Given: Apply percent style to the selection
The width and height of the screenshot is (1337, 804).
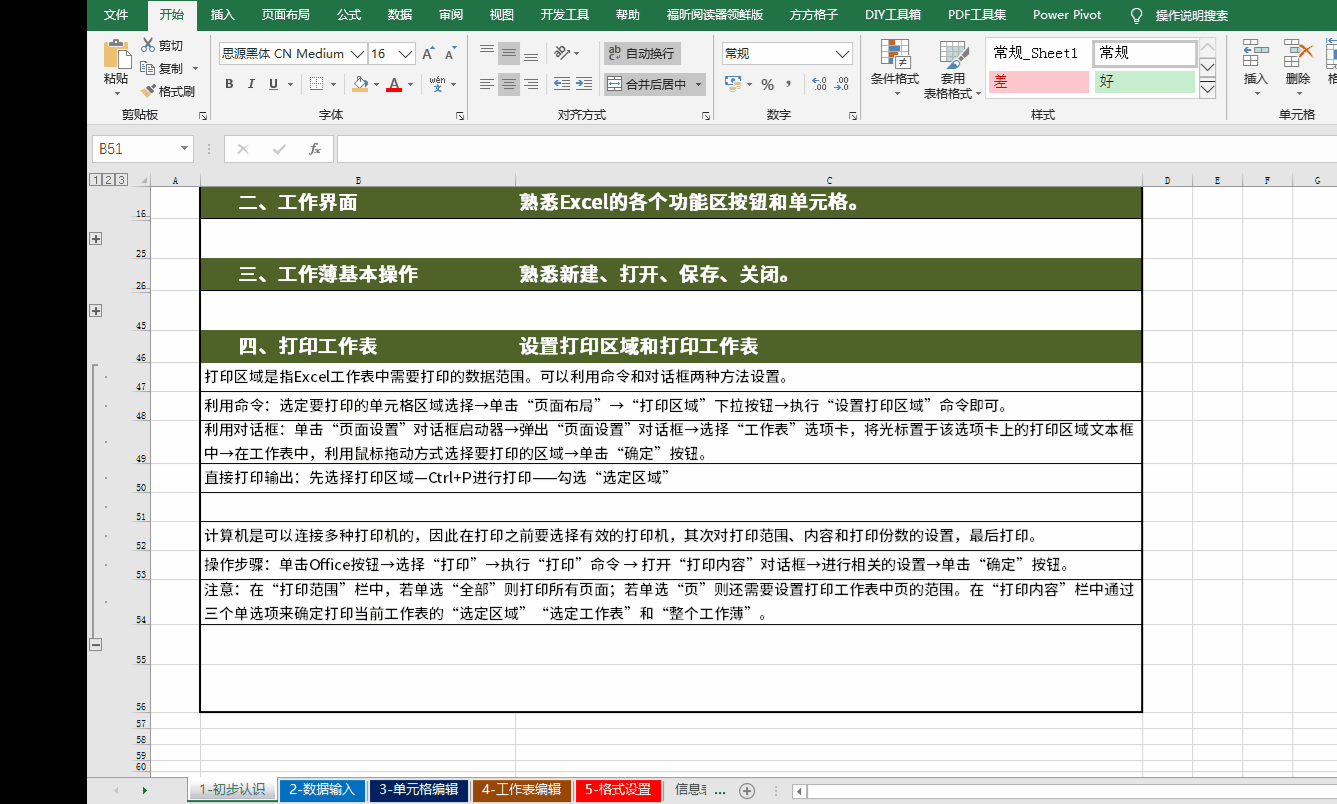Looking at the screenshot, I should coord(768,85).
